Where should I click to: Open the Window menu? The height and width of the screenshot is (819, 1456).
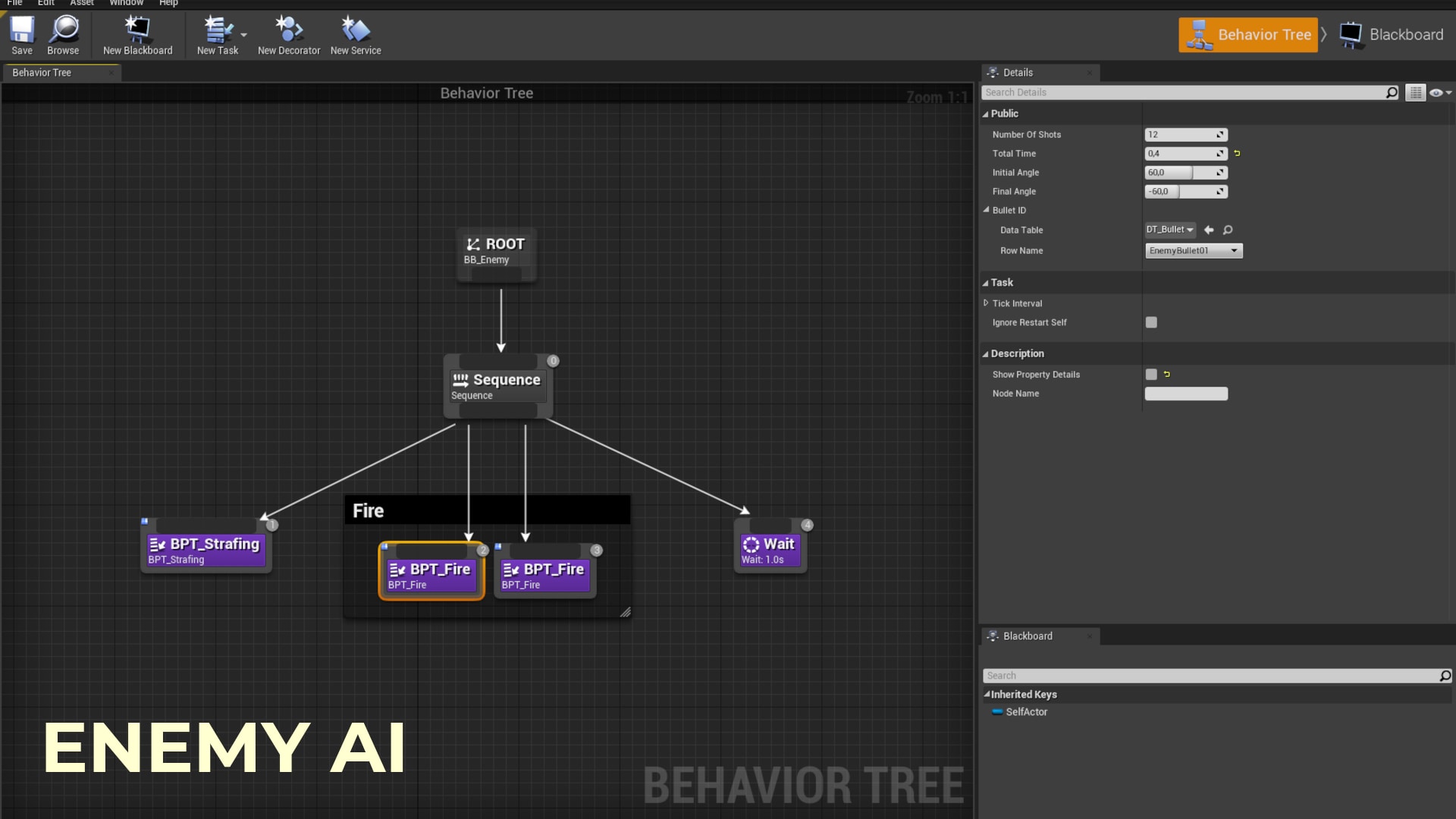(x=126, y=3)
